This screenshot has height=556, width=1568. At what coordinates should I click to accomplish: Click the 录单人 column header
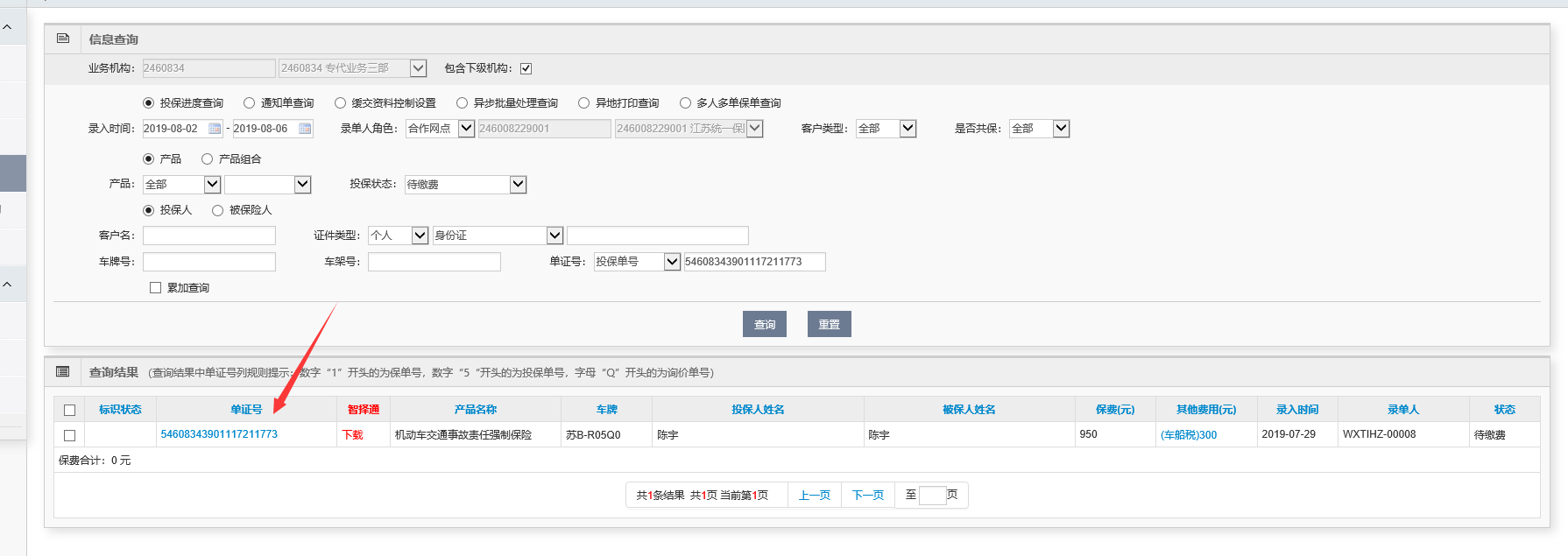click(1403, 410)
